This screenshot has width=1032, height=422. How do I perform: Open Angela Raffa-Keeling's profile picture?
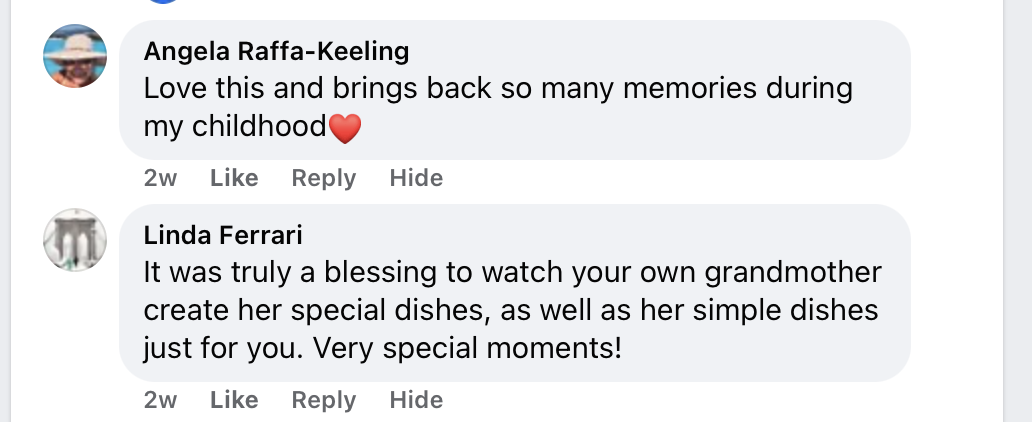point(75,56)
